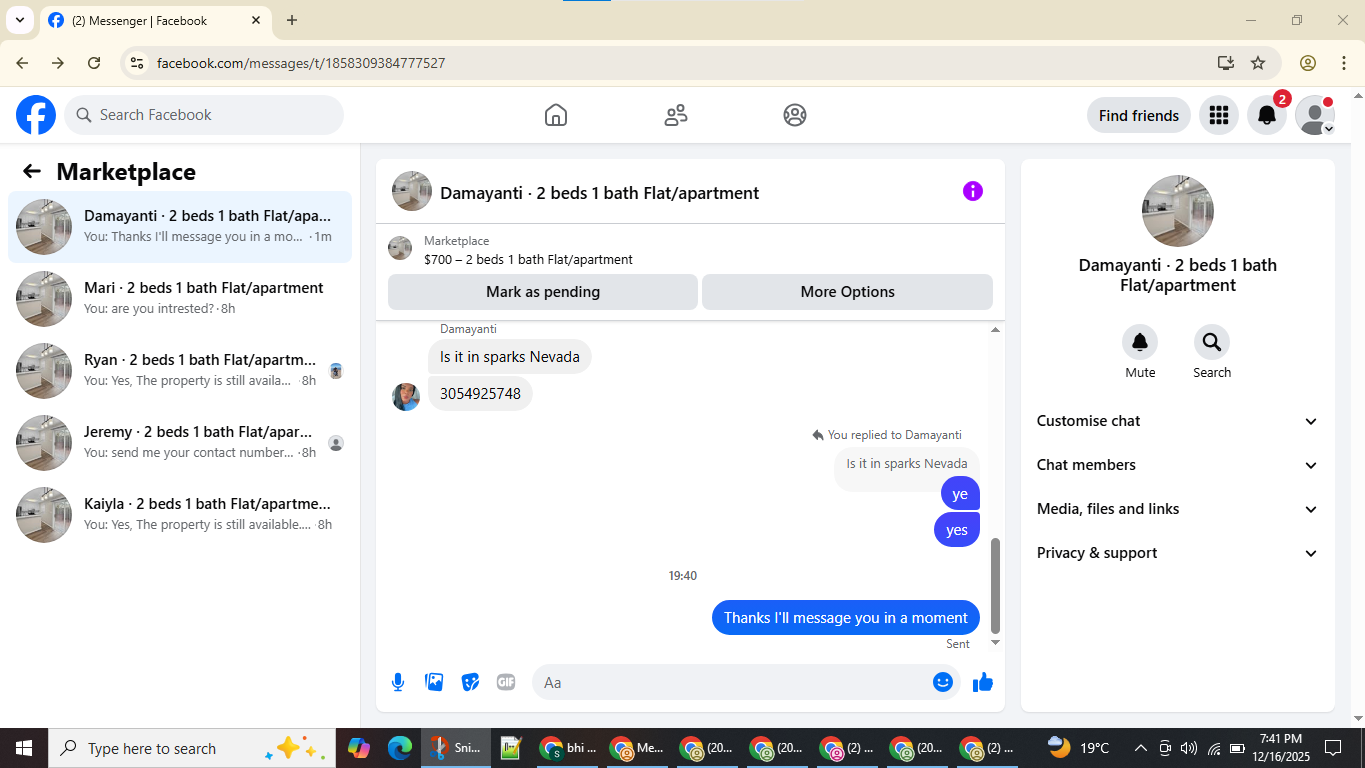Open the Windows notification center icon
This screenshot has width=1365, height=768.
(1332, 748)
